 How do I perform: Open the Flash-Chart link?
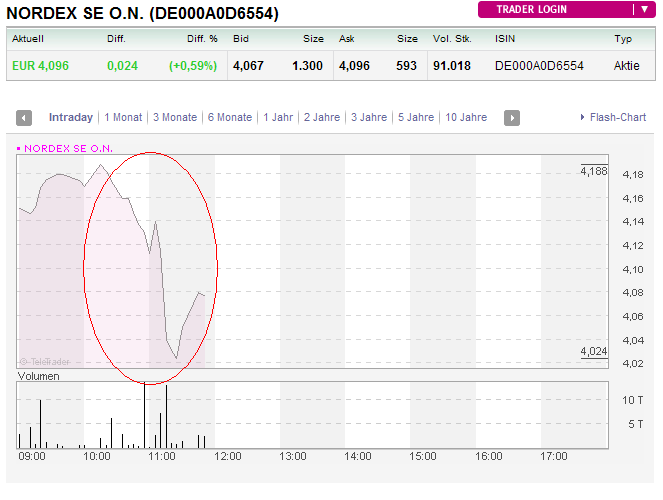pyautogui.click(x=613, y=118)
